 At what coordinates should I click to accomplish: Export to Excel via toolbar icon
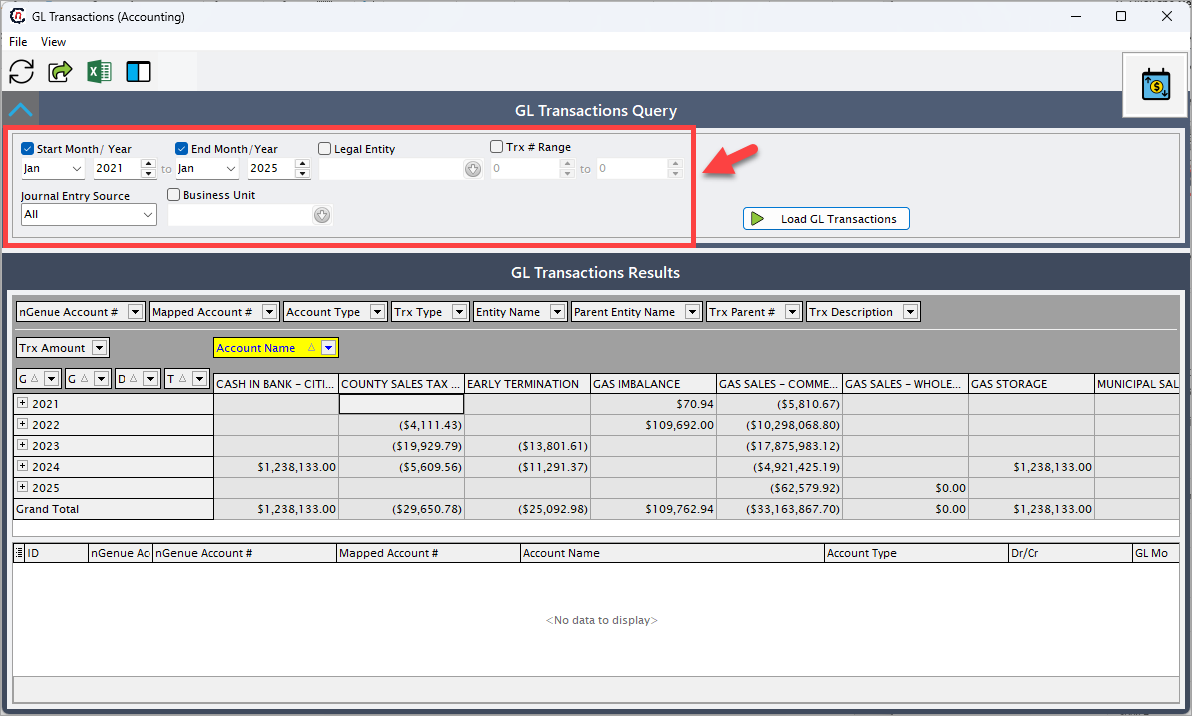pyautogui.click(x=99, y=71)
